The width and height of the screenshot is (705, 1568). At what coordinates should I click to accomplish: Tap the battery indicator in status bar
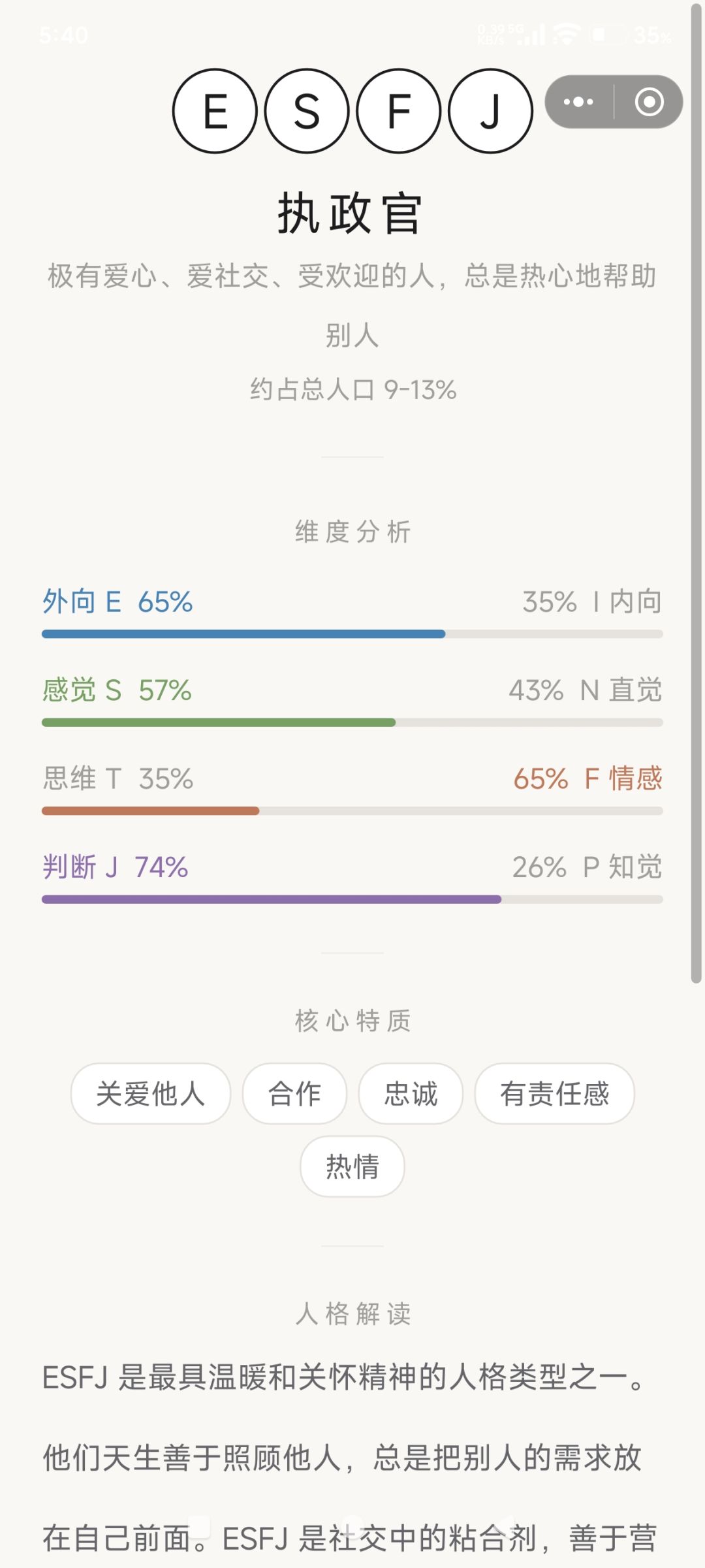pyautogui.click(x=606, y=34)
